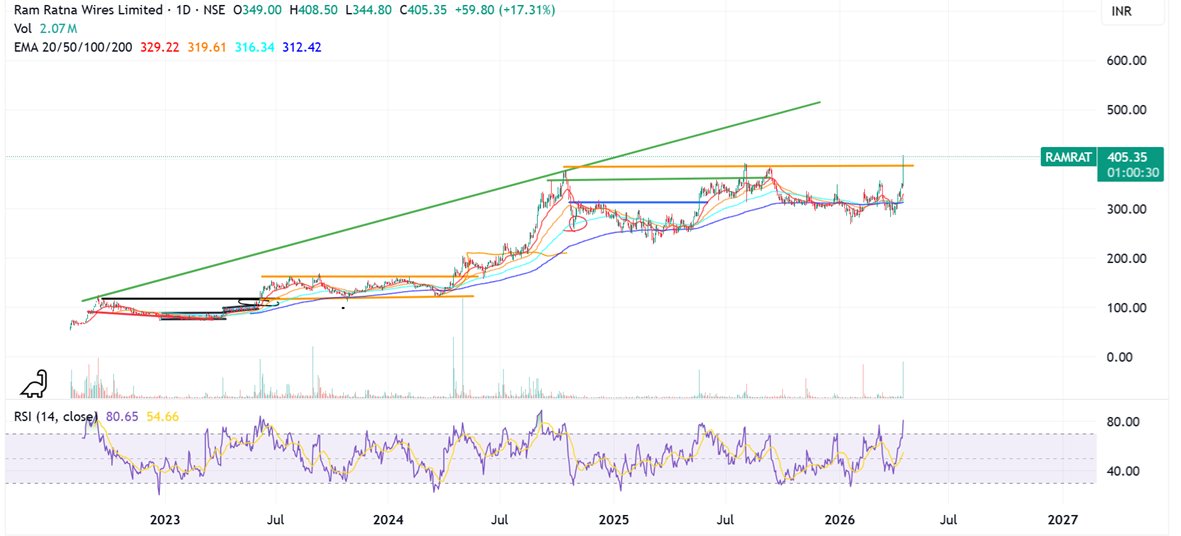This screenshot has height=536, width=1181.
Task: Click the 2025 time axis label
Action: 614,520
